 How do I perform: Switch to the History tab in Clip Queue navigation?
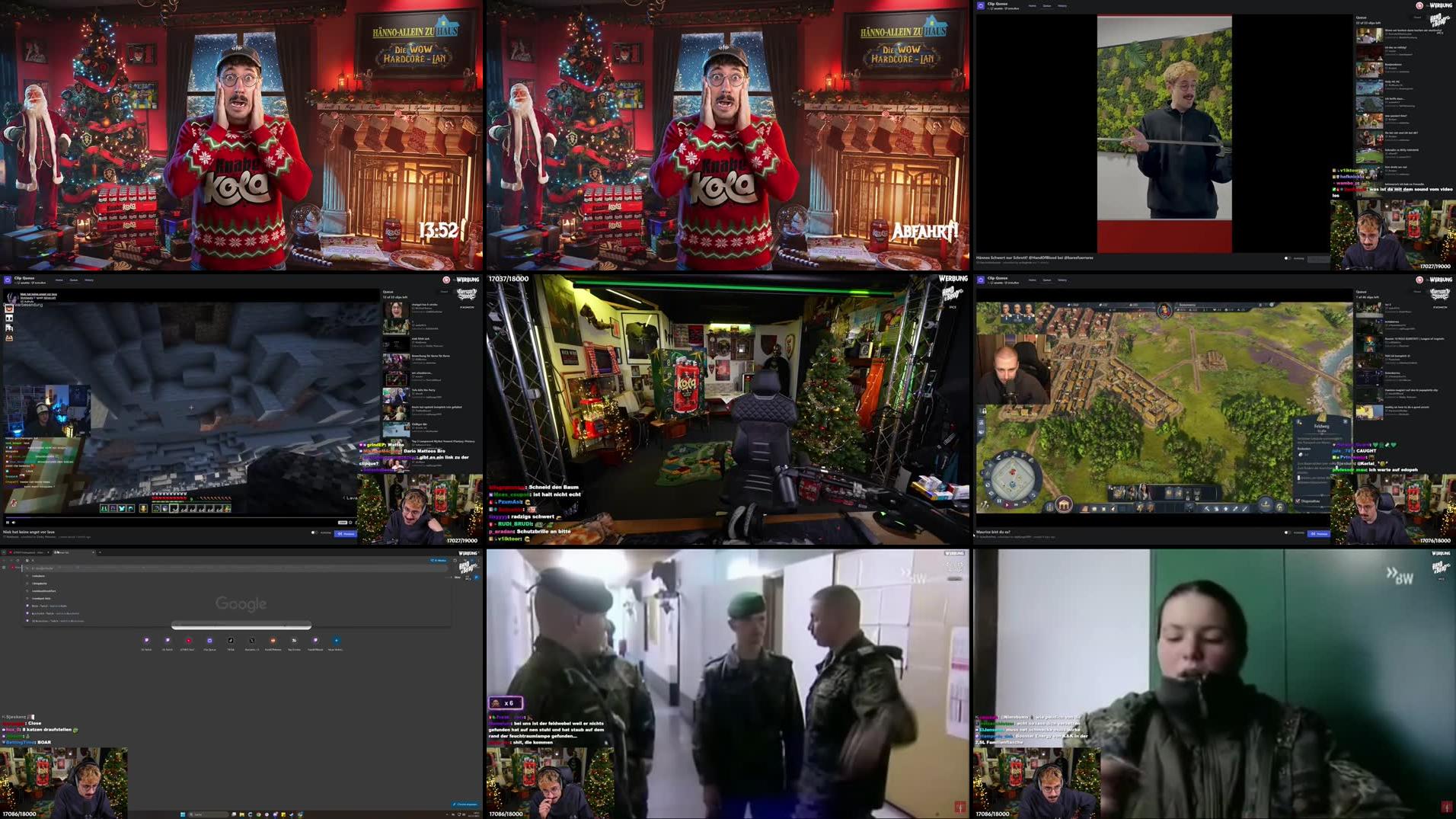pyautogui.click(x=89, y=280)
